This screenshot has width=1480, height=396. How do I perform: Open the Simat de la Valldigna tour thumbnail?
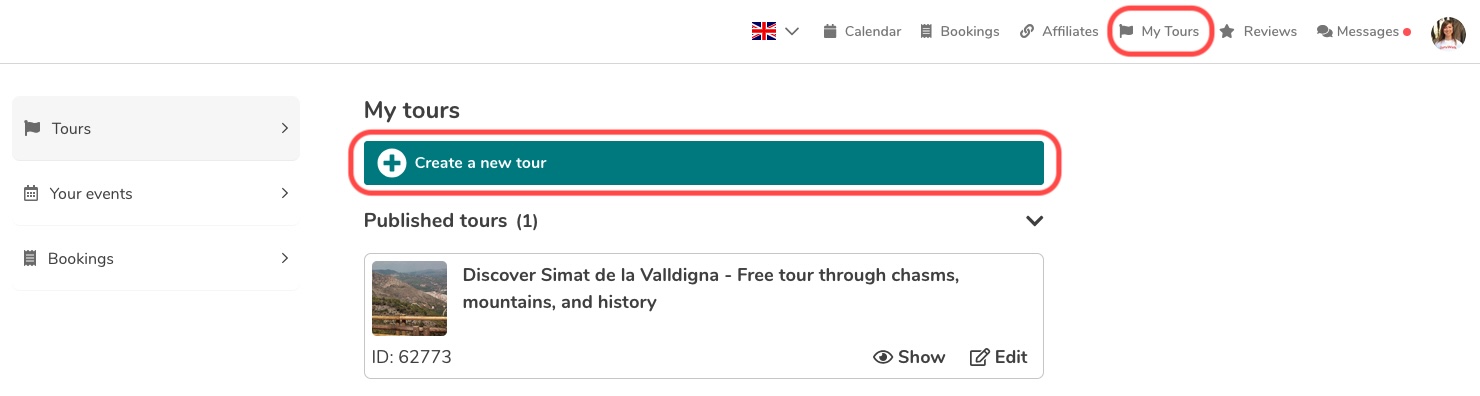coord(409,298)
